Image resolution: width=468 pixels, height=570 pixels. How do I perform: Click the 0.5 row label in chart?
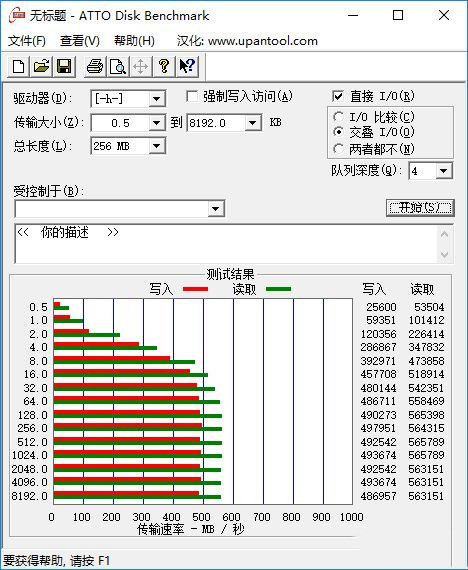[39, 307]
